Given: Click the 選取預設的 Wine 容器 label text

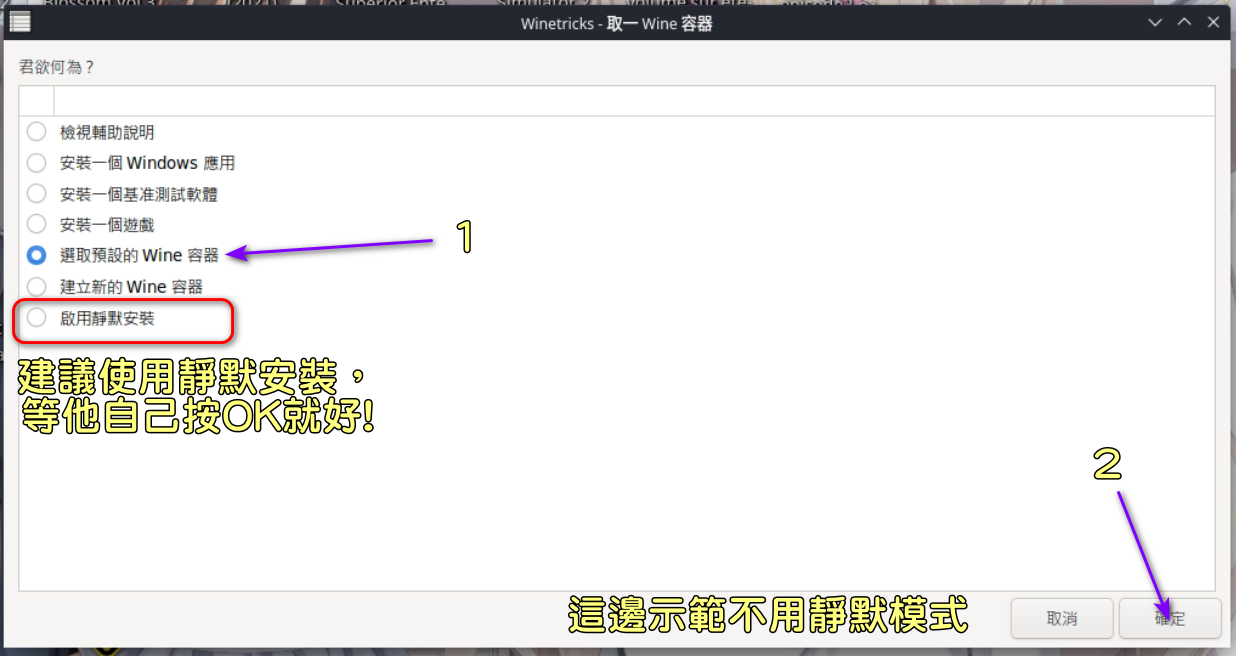Looking at the screenshot, I should (x=139, y=255).
